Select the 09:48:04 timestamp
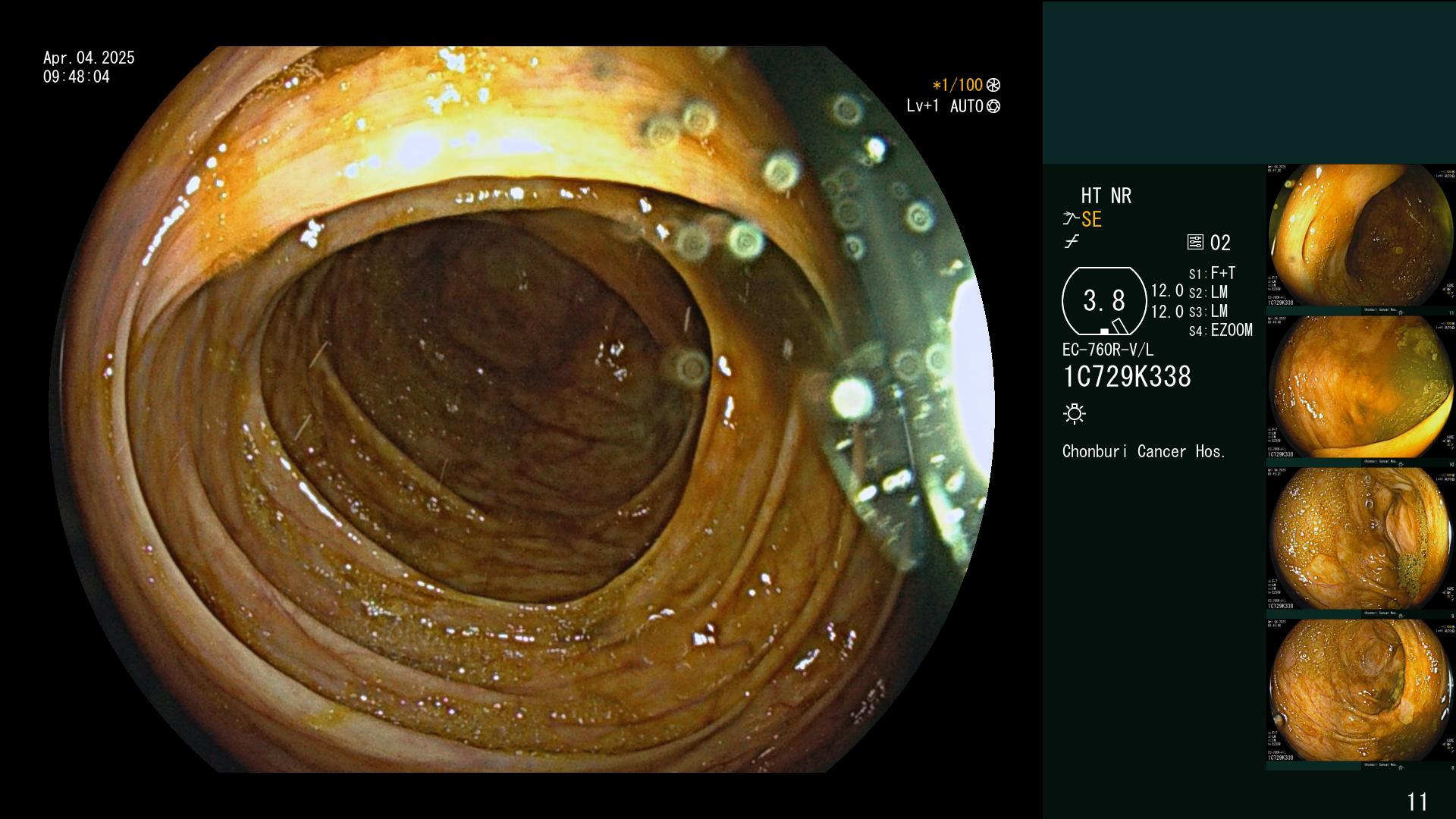 77,77
